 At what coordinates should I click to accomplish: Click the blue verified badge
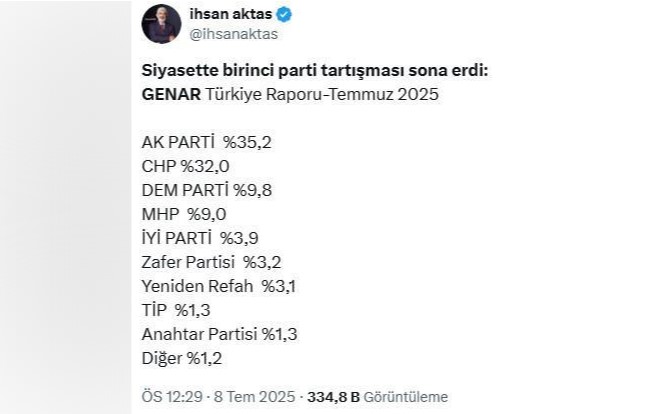[284, 14]
